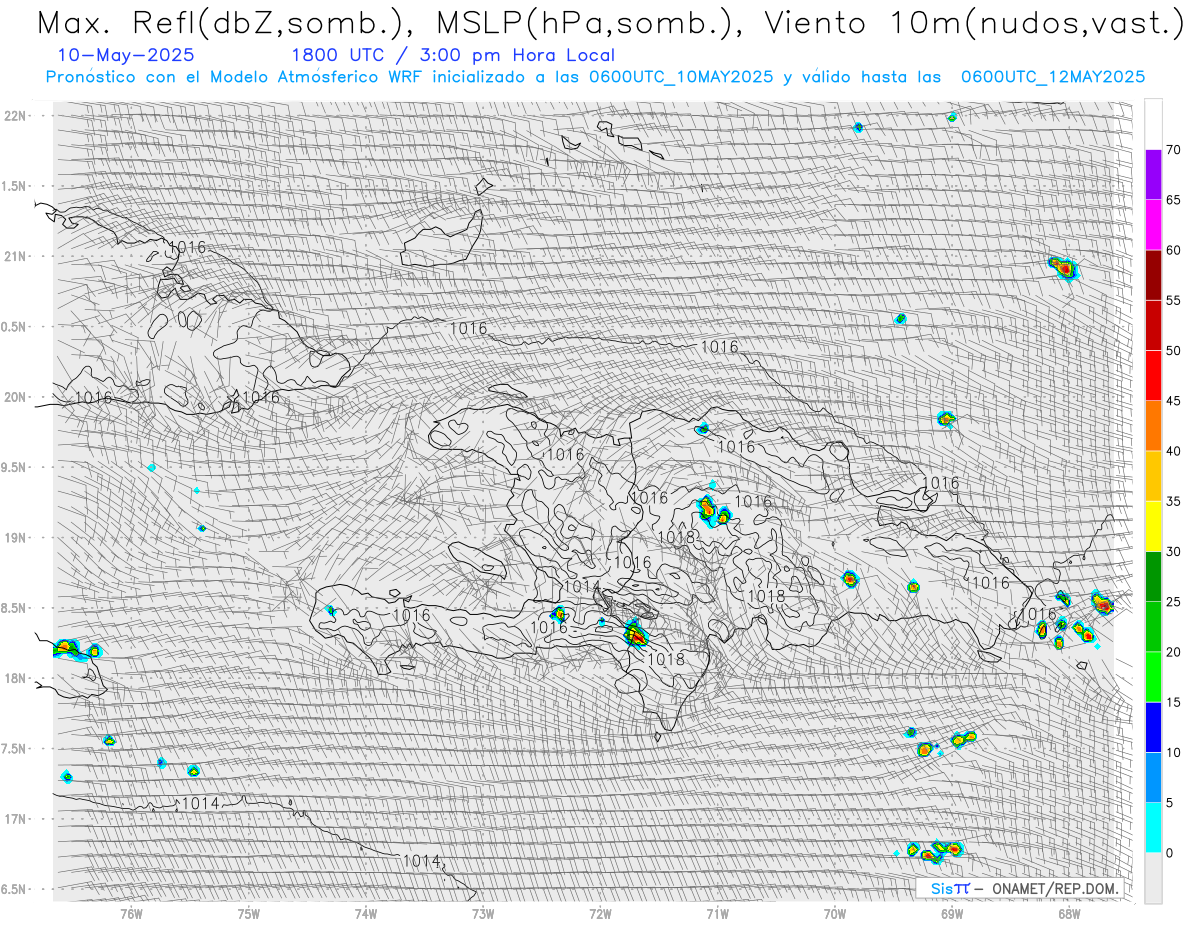Click the '25' label on the colorbar

tap(1173, 602)
